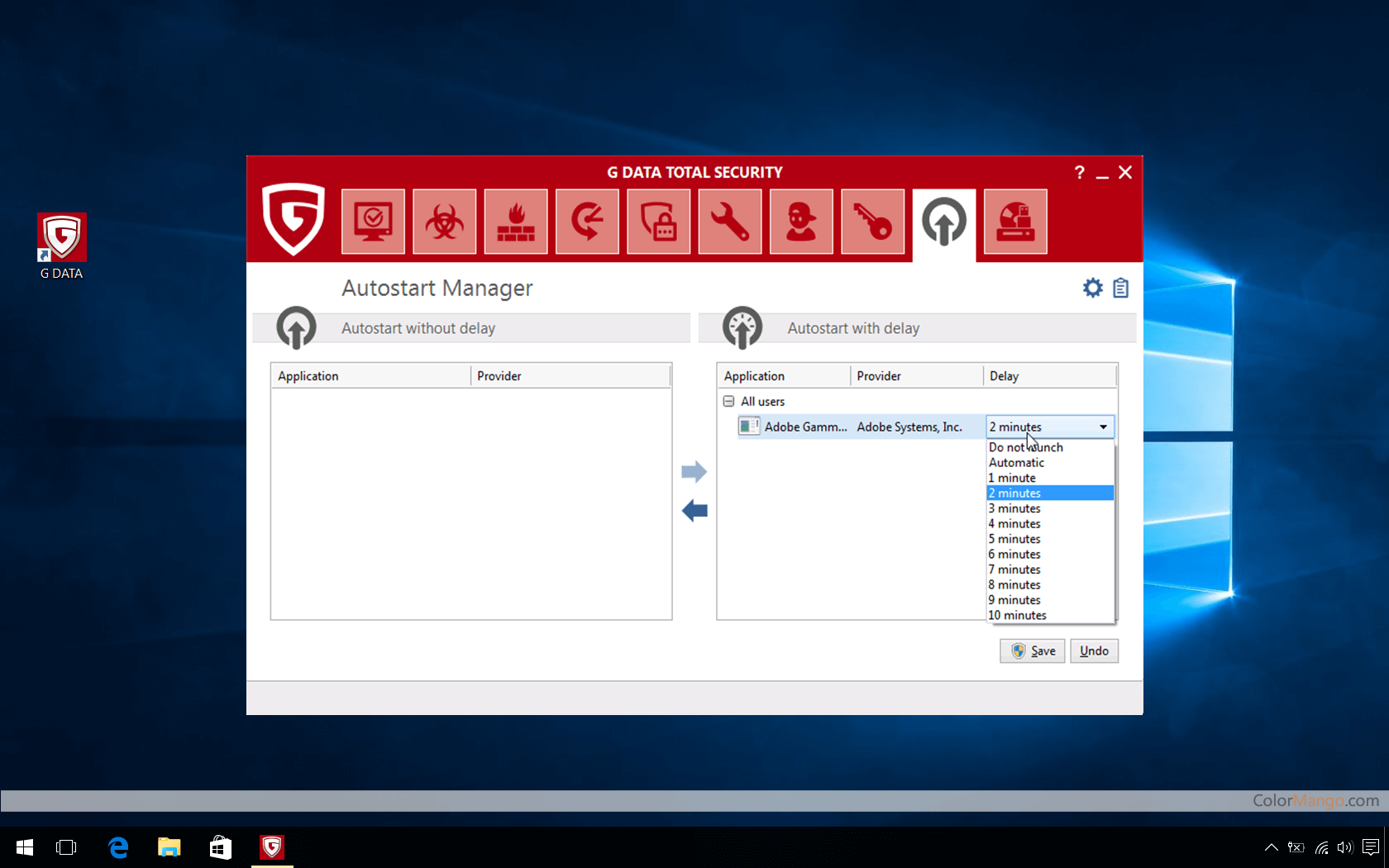Collapse the All users tree node

coord(728,401)
